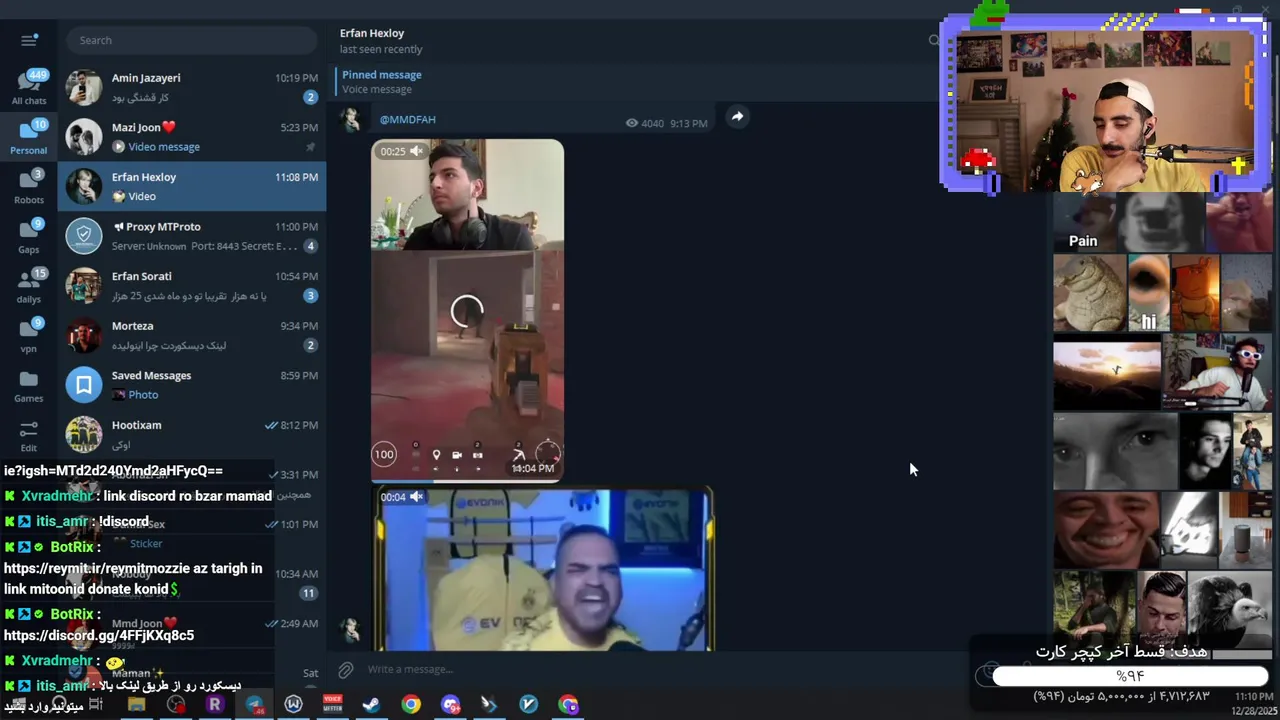Click the 94% donation goal progress bar
Viewport: 1280px width, 720px height.
1130,677
